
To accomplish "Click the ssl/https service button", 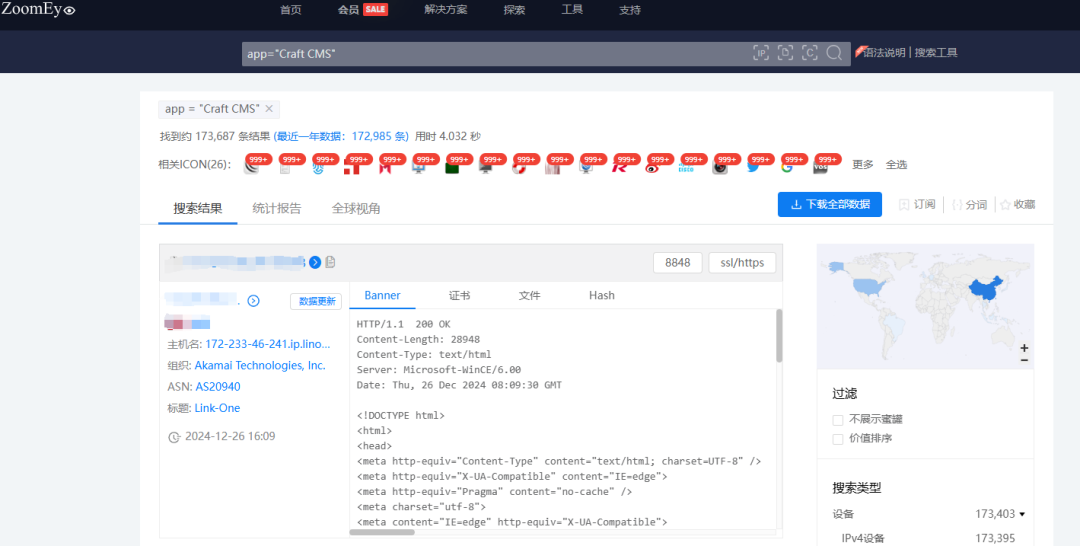I will pos(742,262).
